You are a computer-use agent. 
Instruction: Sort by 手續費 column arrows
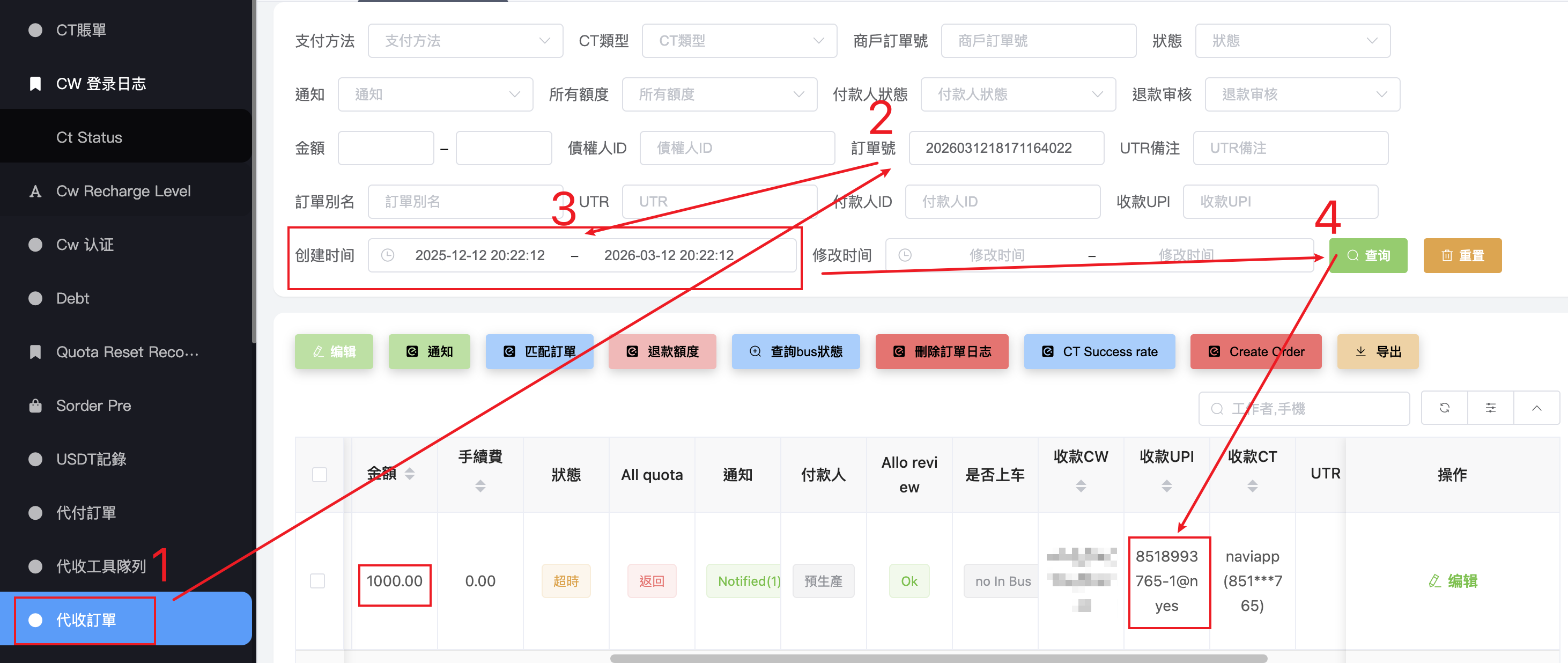point(480,486)
